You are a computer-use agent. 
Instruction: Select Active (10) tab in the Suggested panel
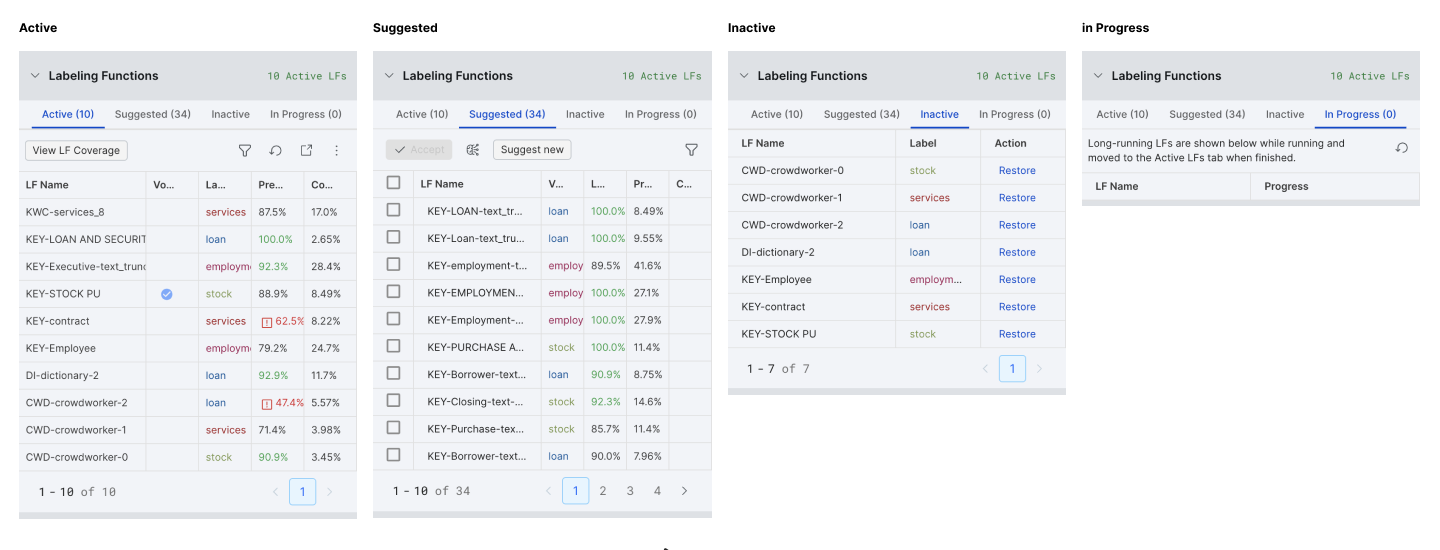click(x=422, y=114)
